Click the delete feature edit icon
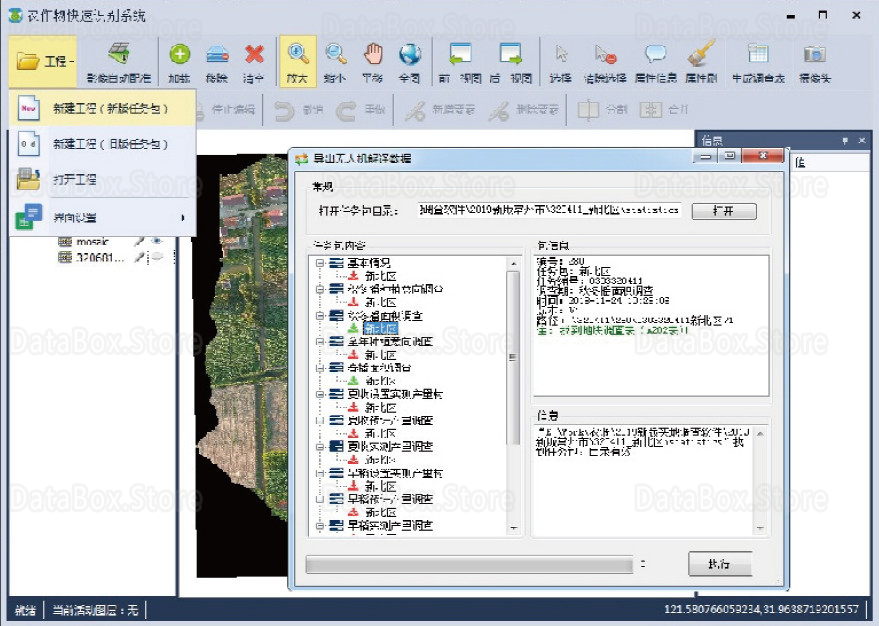This screenshot has height=626, width=879. pos(498,111)
